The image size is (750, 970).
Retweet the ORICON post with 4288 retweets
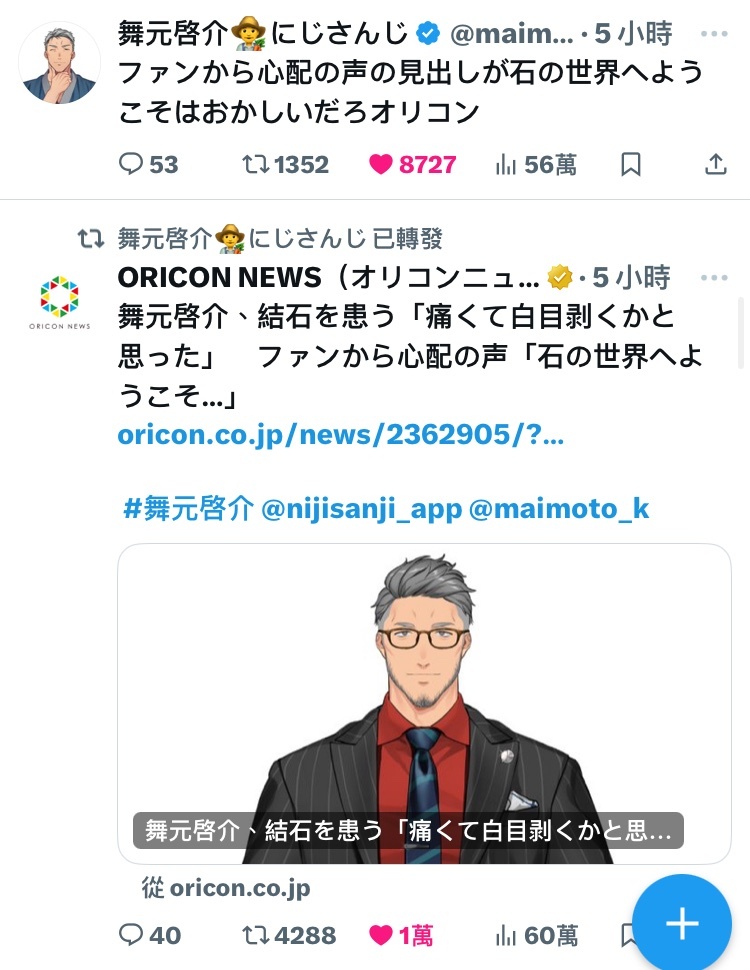pyautogui.click(x=289, y=935)
